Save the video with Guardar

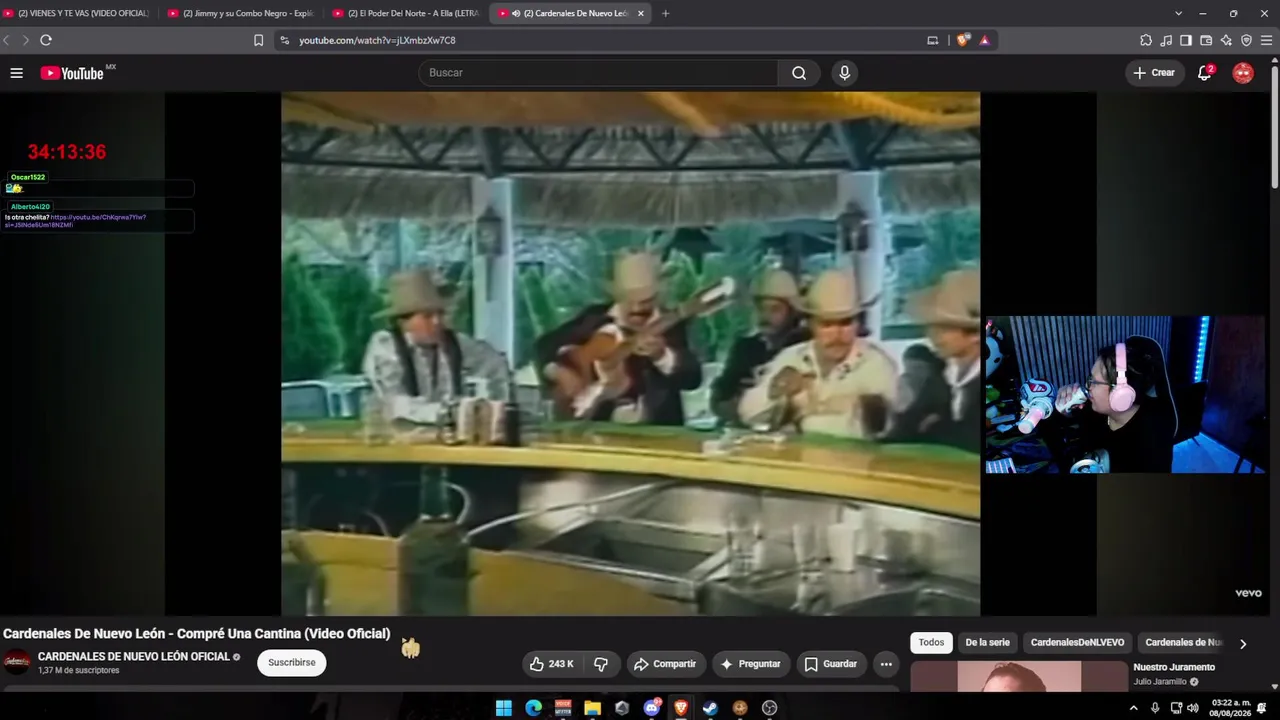(831, 664)
